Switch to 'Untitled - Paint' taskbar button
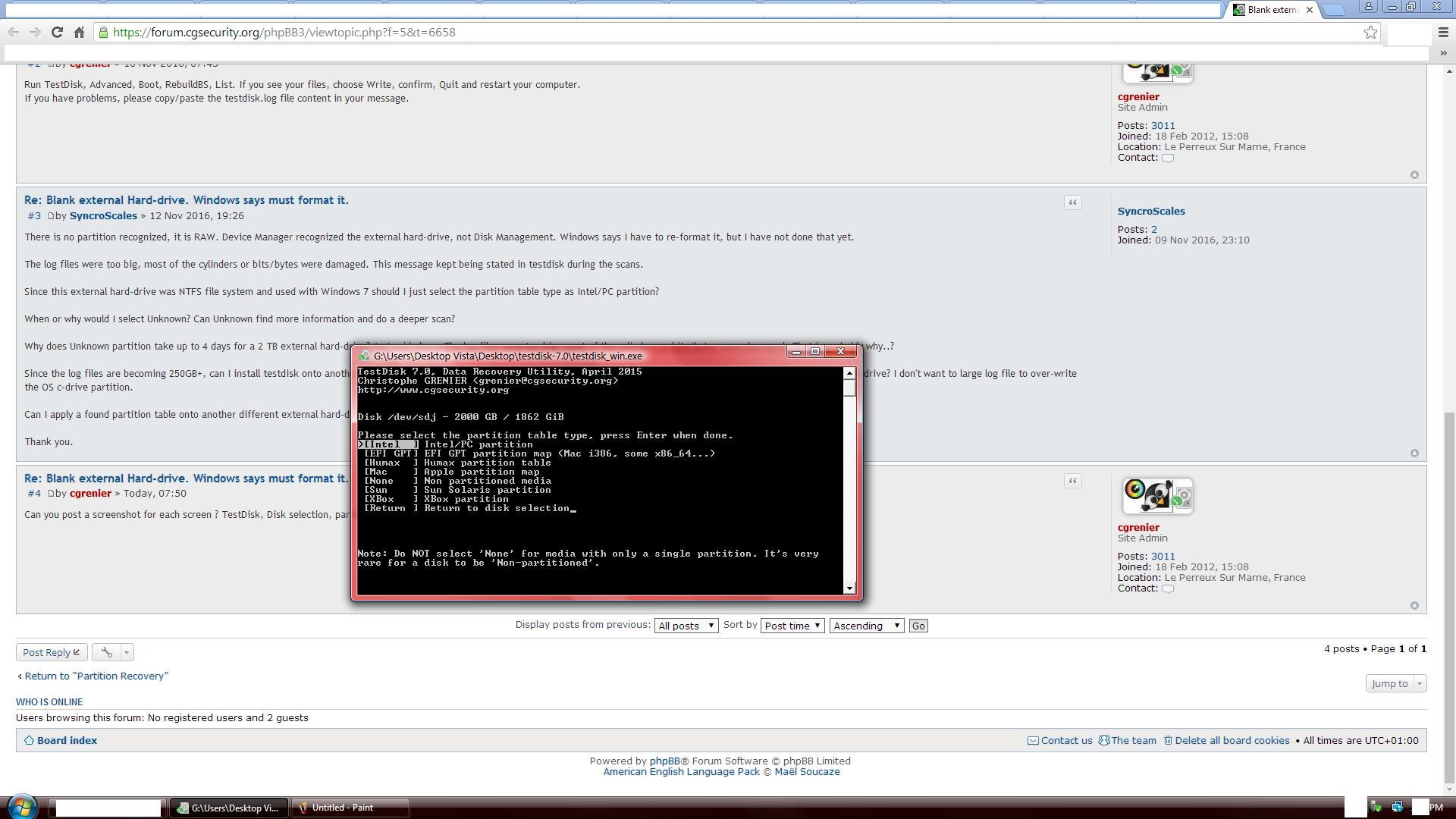The image size is (1456, 819). pyautogui.click(x=350, y=808)
